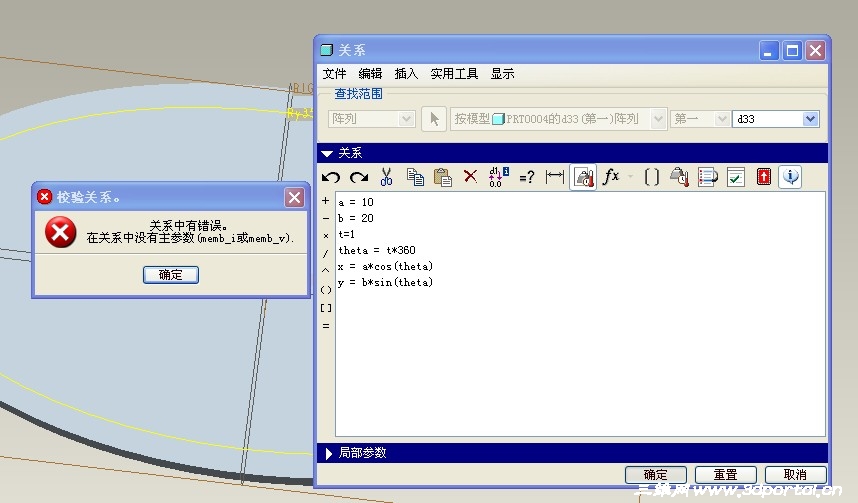Click the red export/arrow-up icon

[x=763, y=176]
